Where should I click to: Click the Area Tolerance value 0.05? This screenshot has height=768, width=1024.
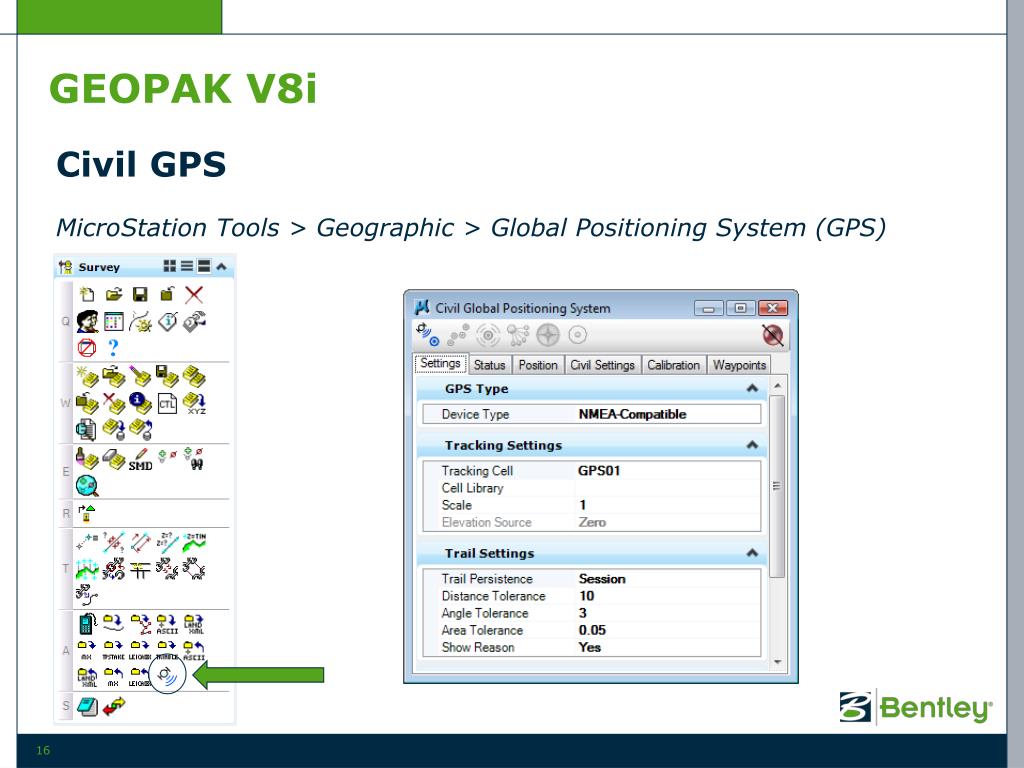(667, 630)
